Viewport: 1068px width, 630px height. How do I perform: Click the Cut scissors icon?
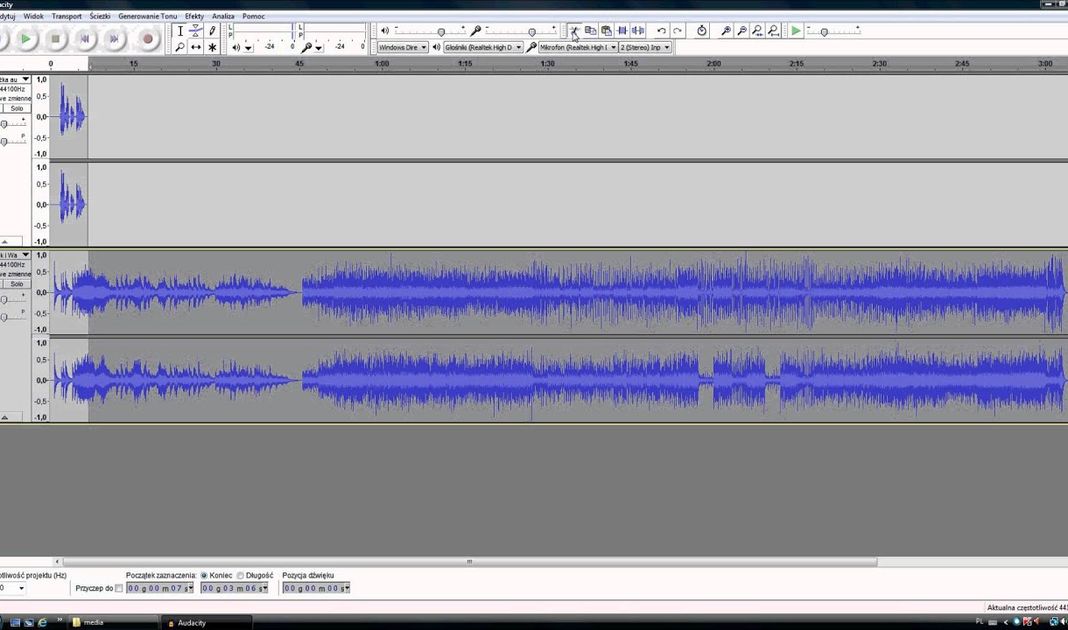coord(574,31)
